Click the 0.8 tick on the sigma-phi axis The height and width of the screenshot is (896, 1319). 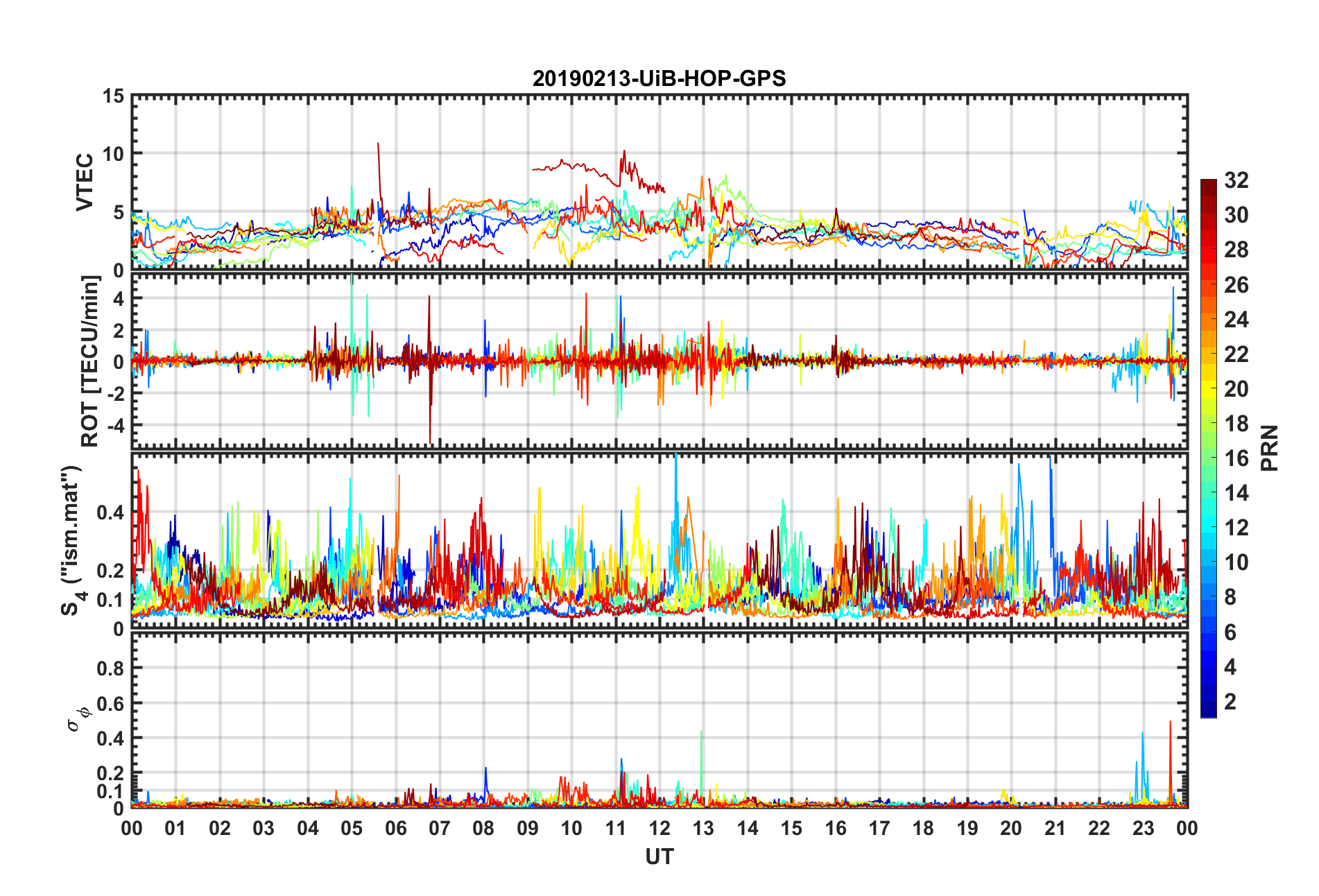(x=111, y=669)
